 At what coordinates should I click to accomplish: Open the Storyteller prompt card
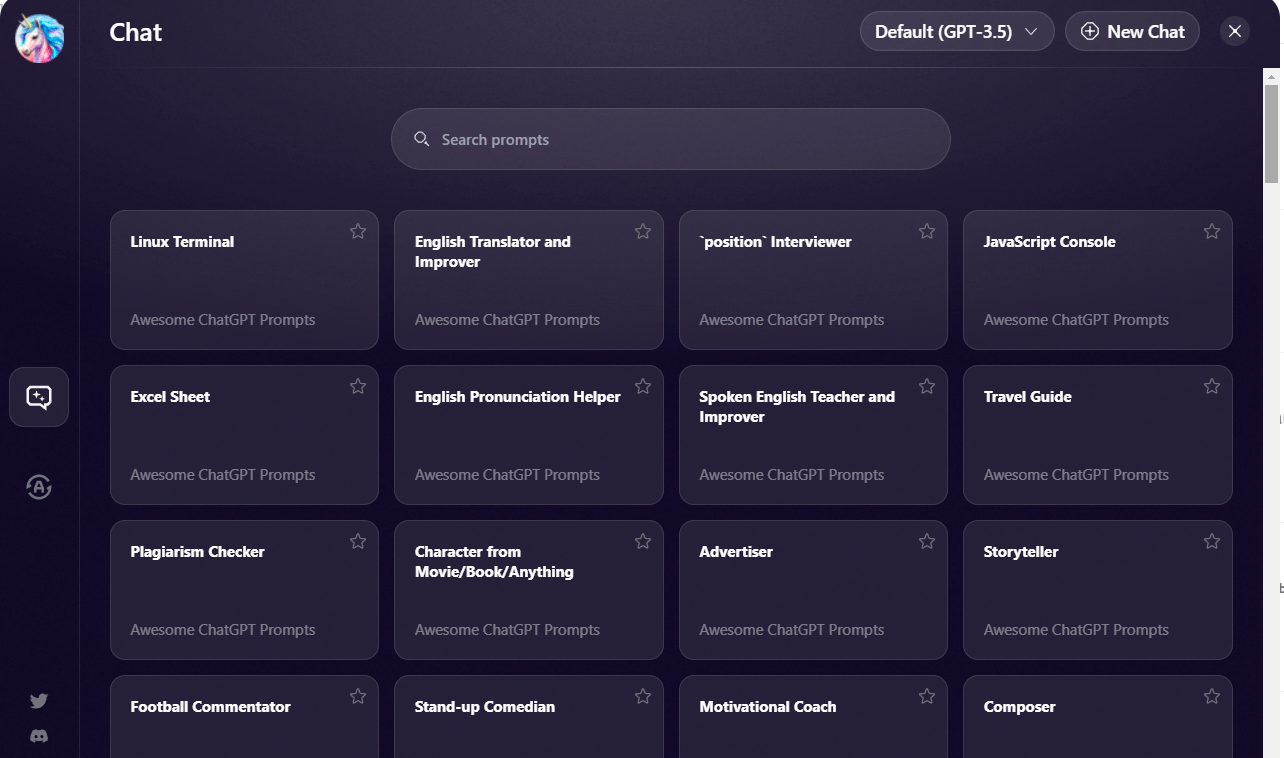click(x=1097, y=590)
